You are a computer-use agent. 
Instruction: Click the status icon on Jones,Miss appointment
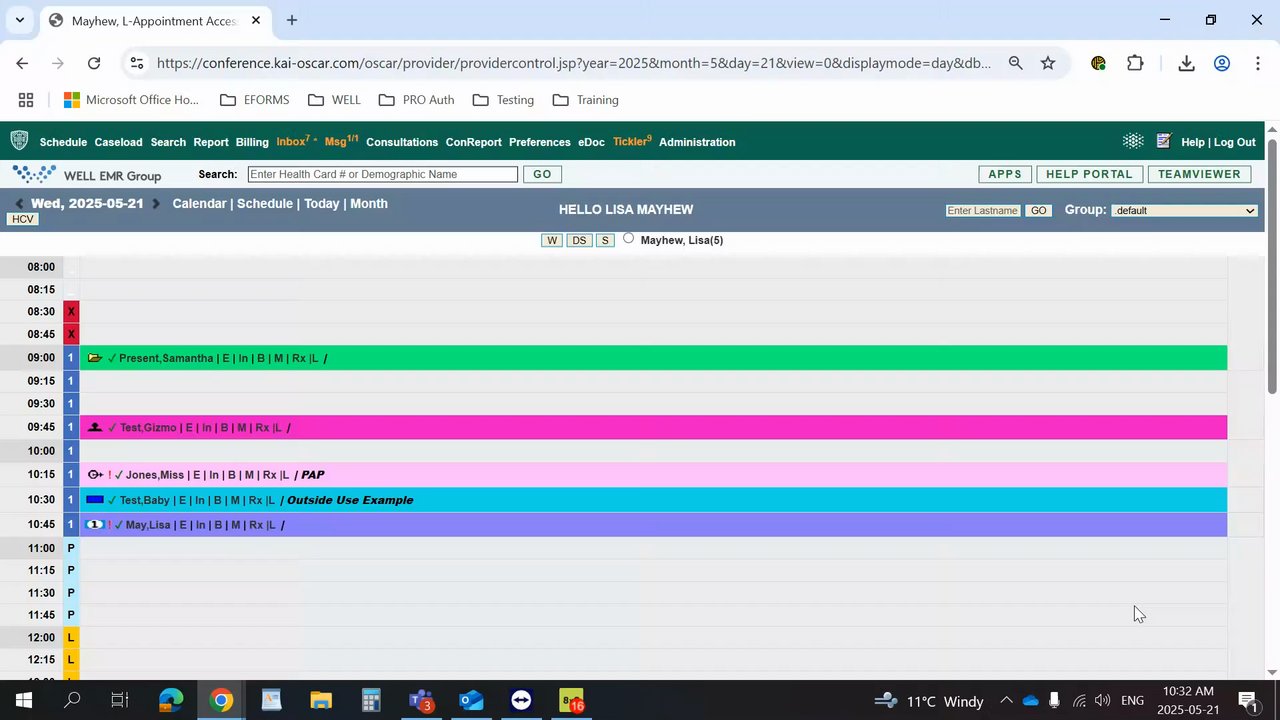coord(95,475)
